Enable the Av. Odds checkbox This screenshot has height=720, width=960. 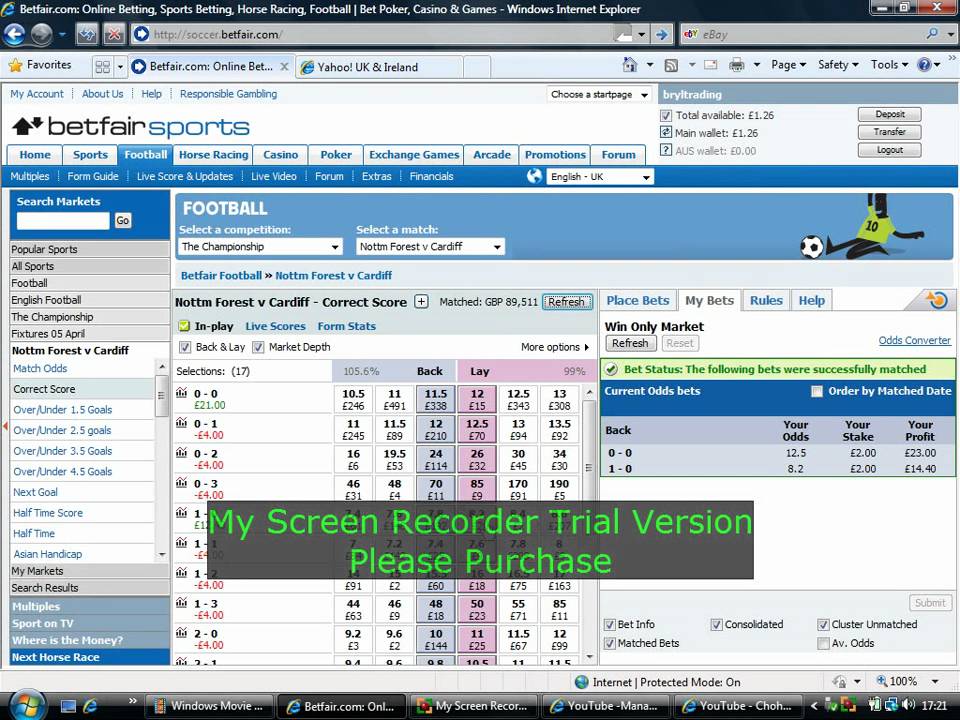[823, 643]
